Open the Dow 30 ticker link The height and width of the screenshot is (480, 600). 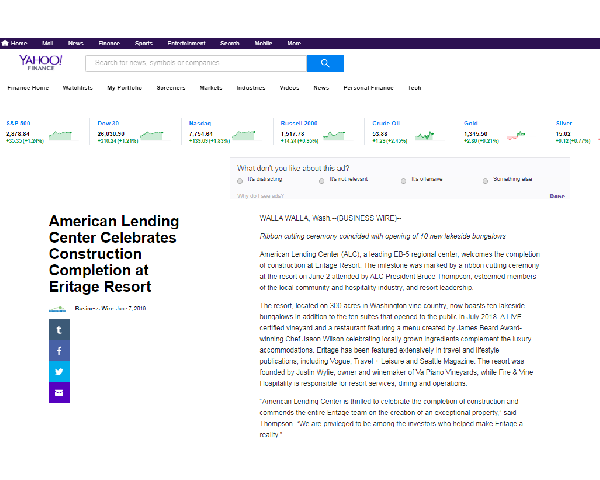coord(108,123)
